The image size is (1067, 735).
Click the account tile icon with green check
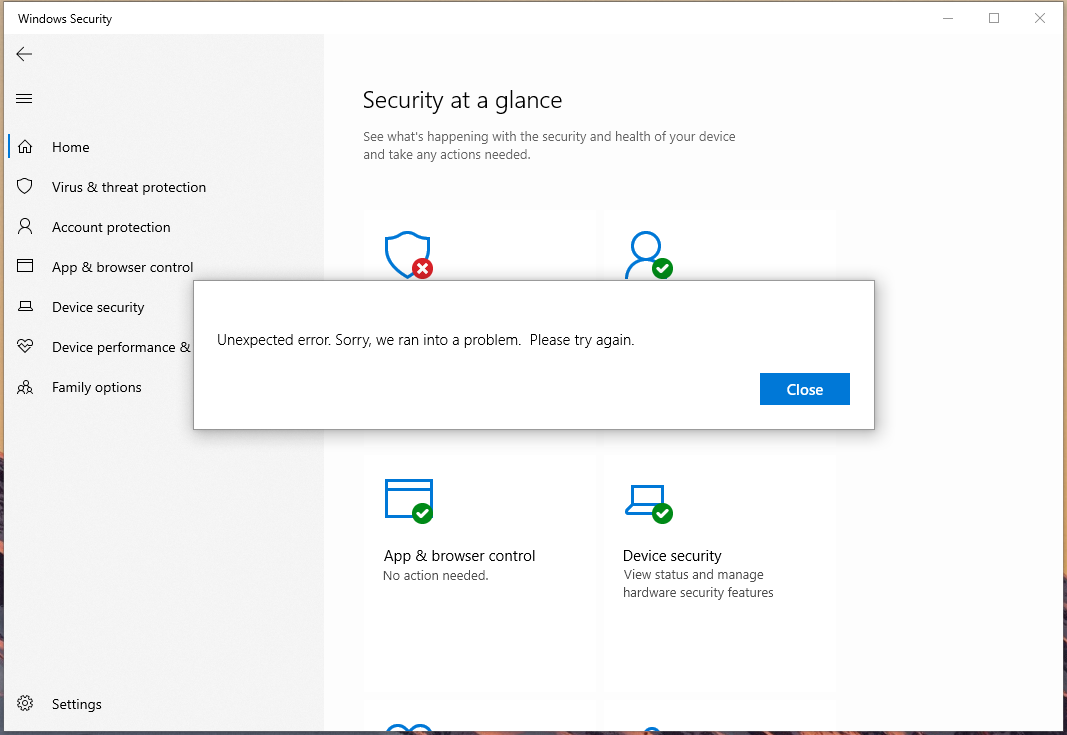point(649,255)
